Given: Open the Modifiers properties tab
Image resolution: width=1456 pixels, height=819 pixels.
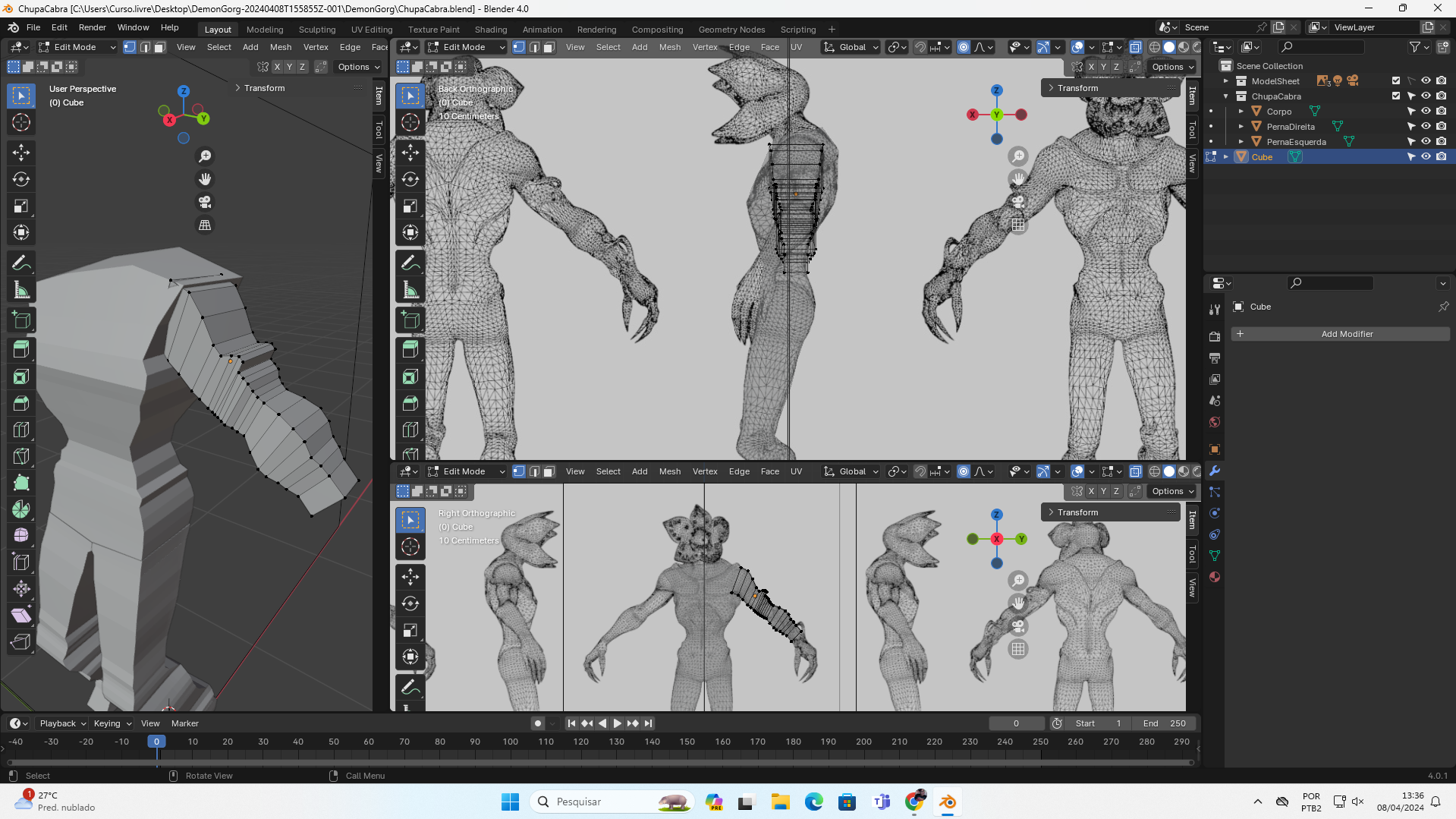Looking at the screenshot, I should 1215,471.
